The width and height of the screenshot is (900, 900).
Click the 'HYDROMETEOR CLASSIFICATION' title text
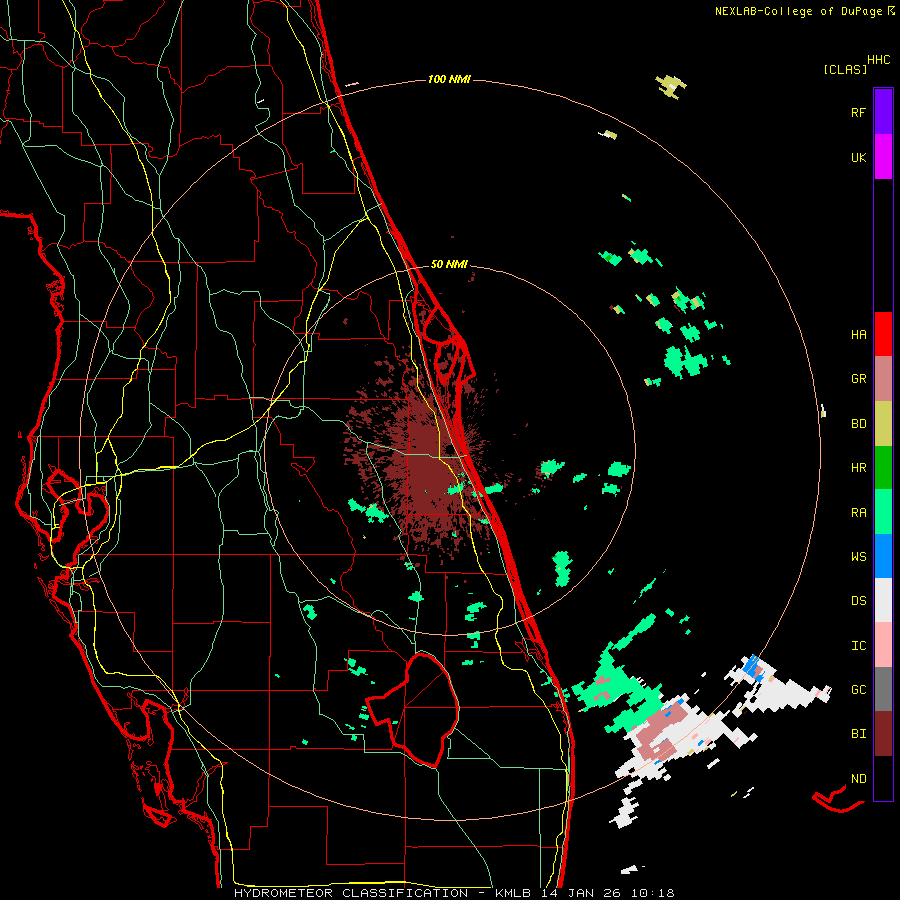point(351,893)
